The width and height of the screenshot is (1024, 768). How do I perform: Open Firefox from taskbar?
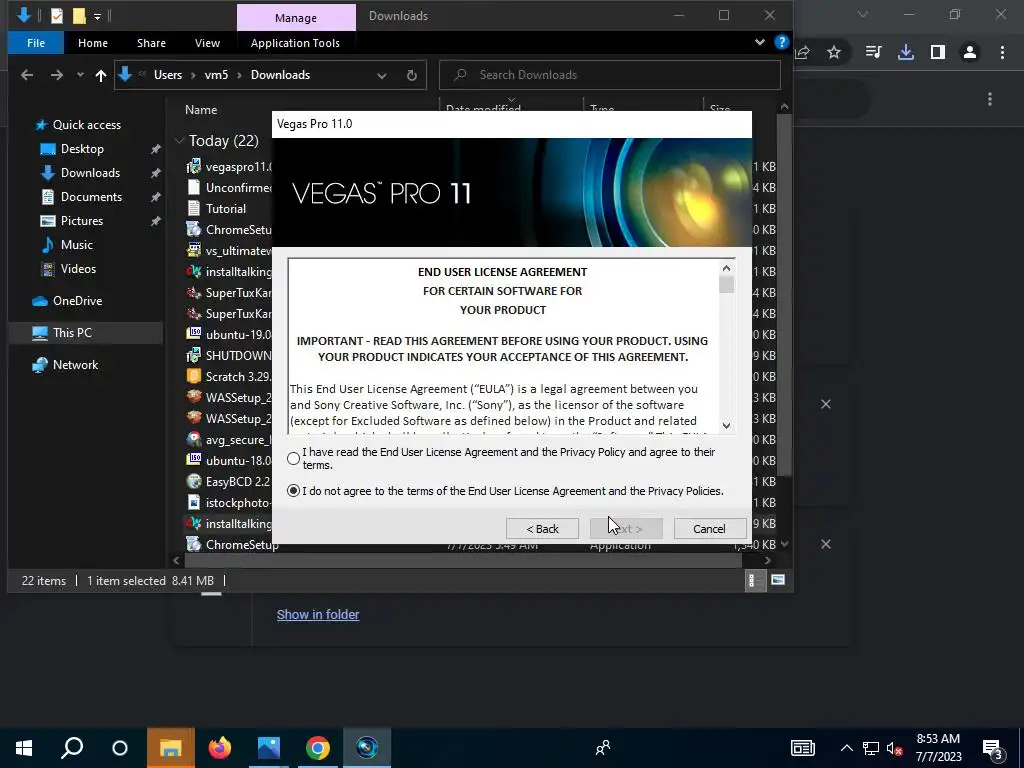[219, 748]
